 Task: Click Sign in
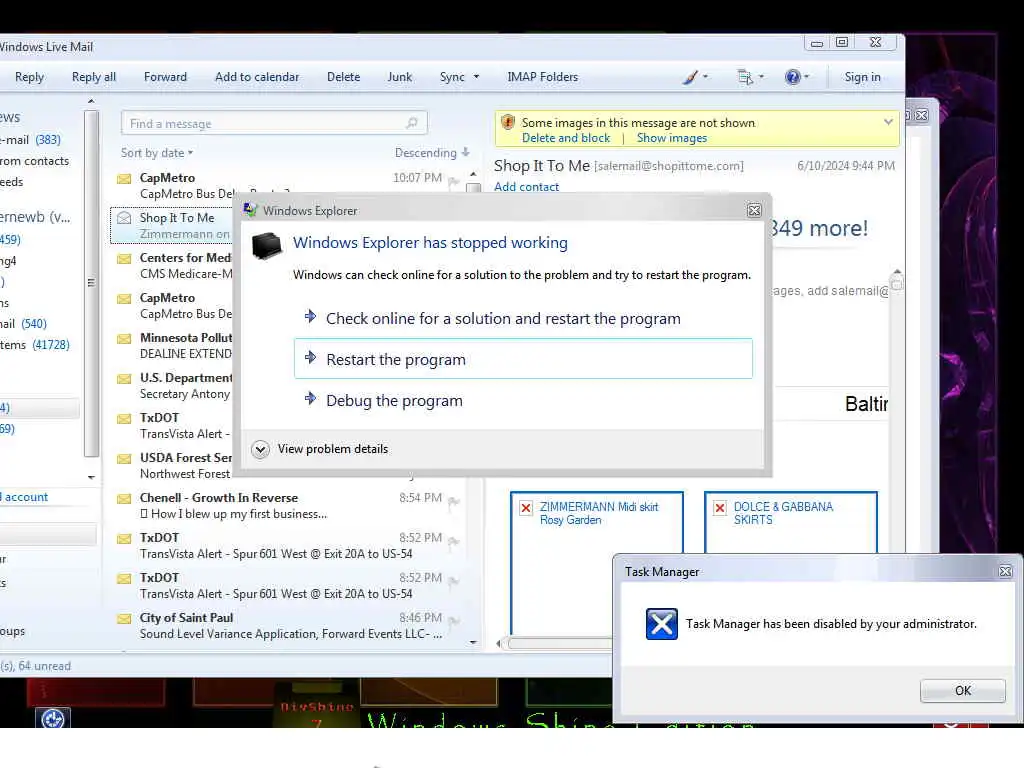click(x=862, y=77)
